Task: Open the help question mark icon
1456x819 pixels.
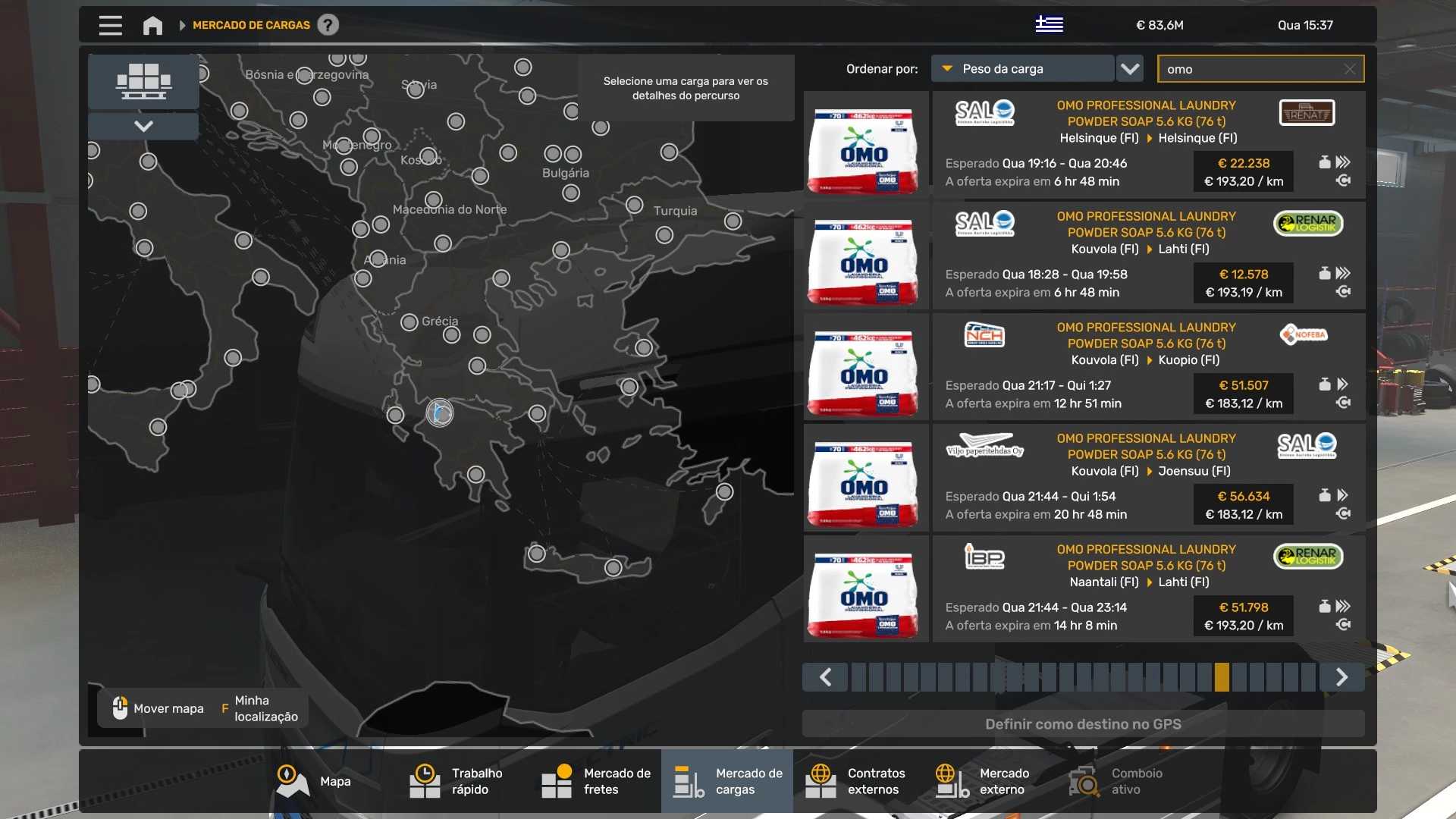Action: pyautogui.click(x=328, y=25)
